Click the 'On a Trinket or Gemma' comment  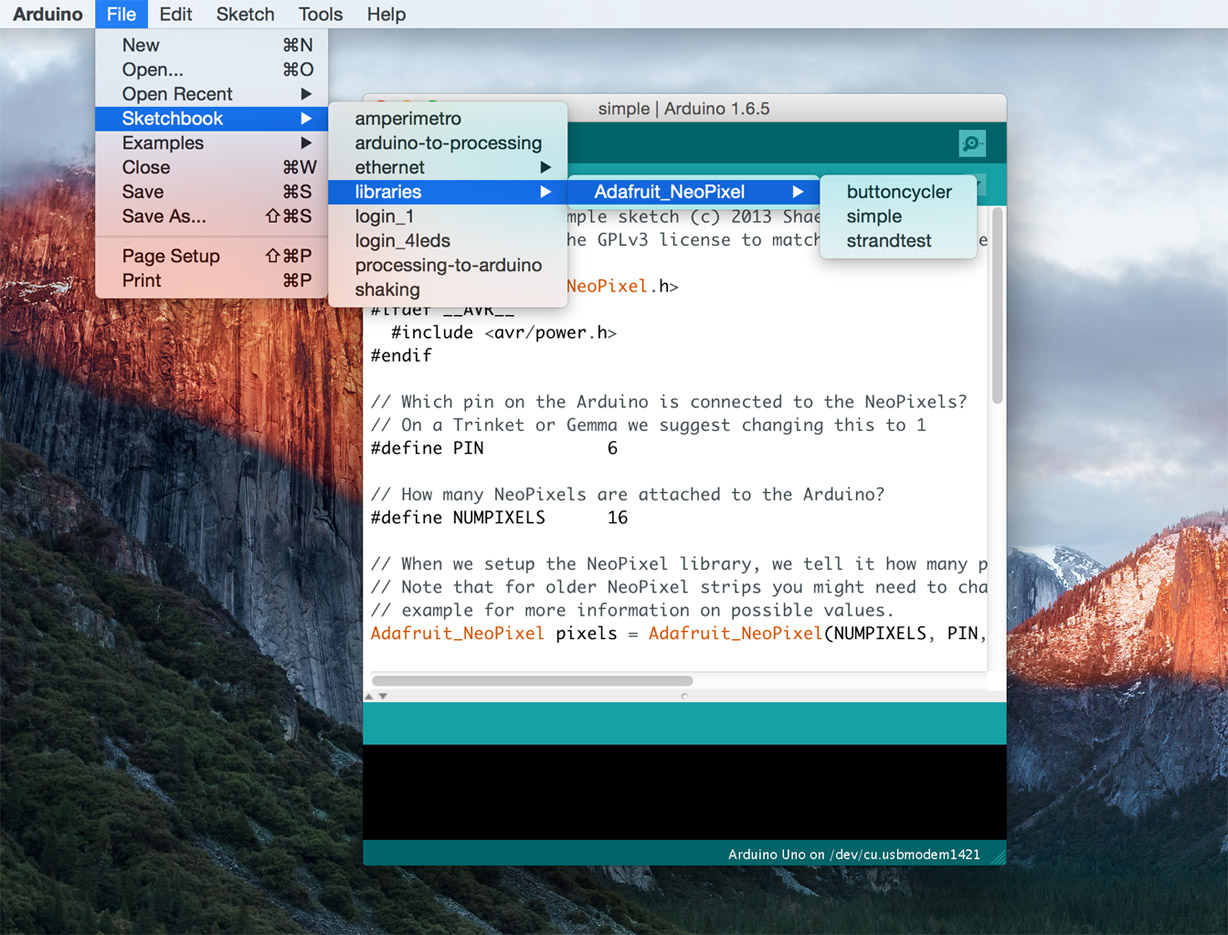point(648,426)
